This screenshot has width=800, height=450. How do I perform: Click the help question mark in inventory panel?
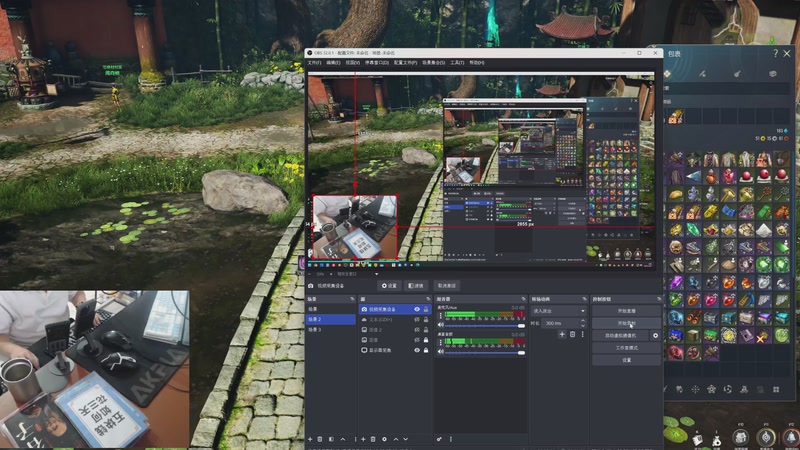(775, 54)
